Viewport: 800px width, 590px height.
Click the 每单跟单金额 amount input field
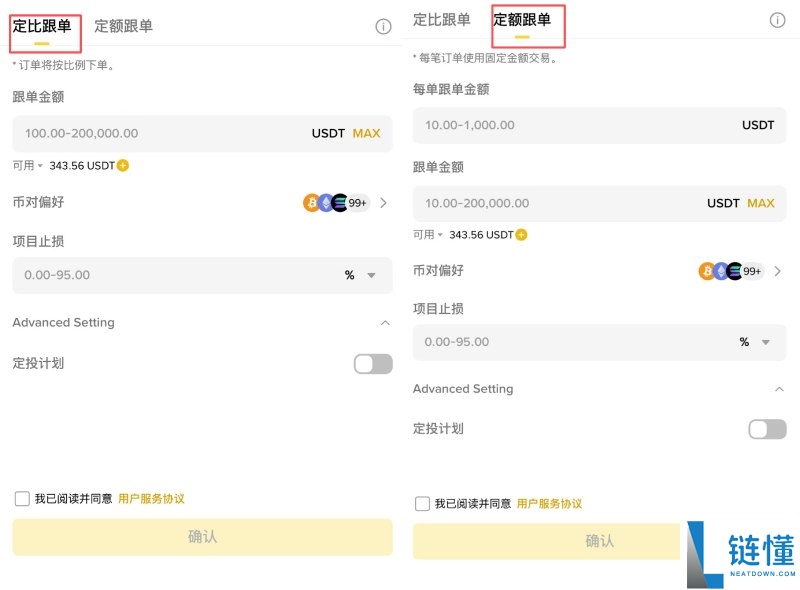[x=598, y=125]
